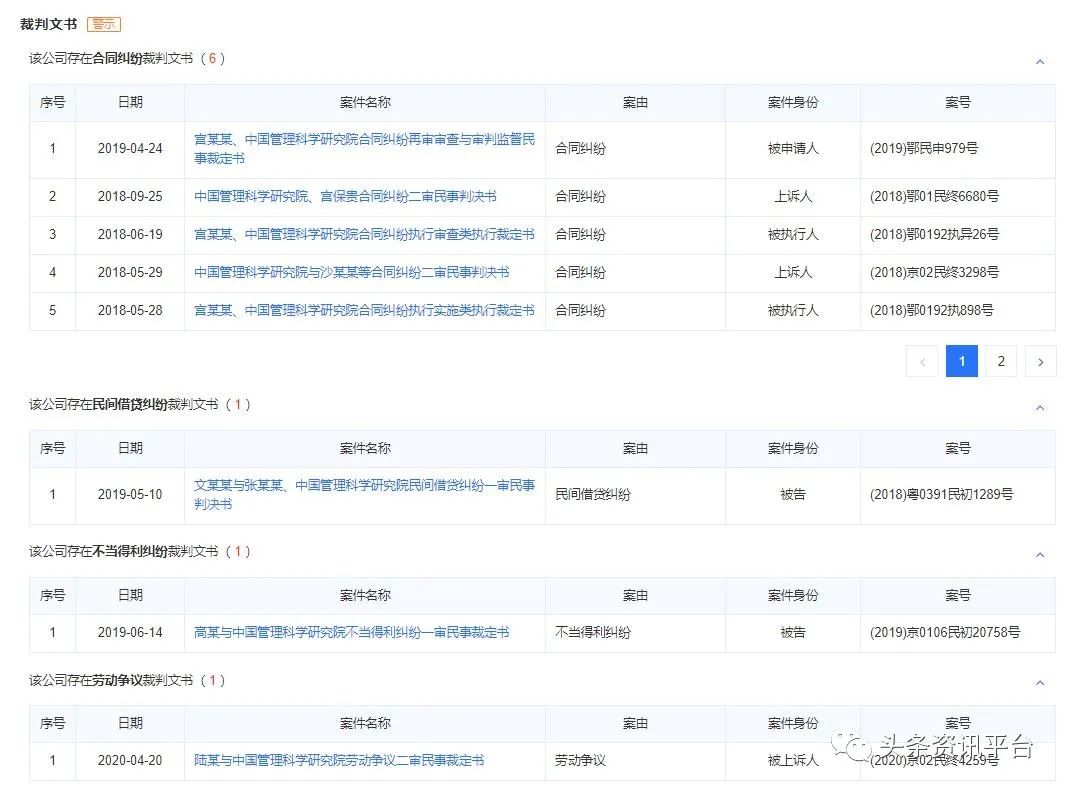Click the case number (2019)鄂民申979号

(923, 149)
